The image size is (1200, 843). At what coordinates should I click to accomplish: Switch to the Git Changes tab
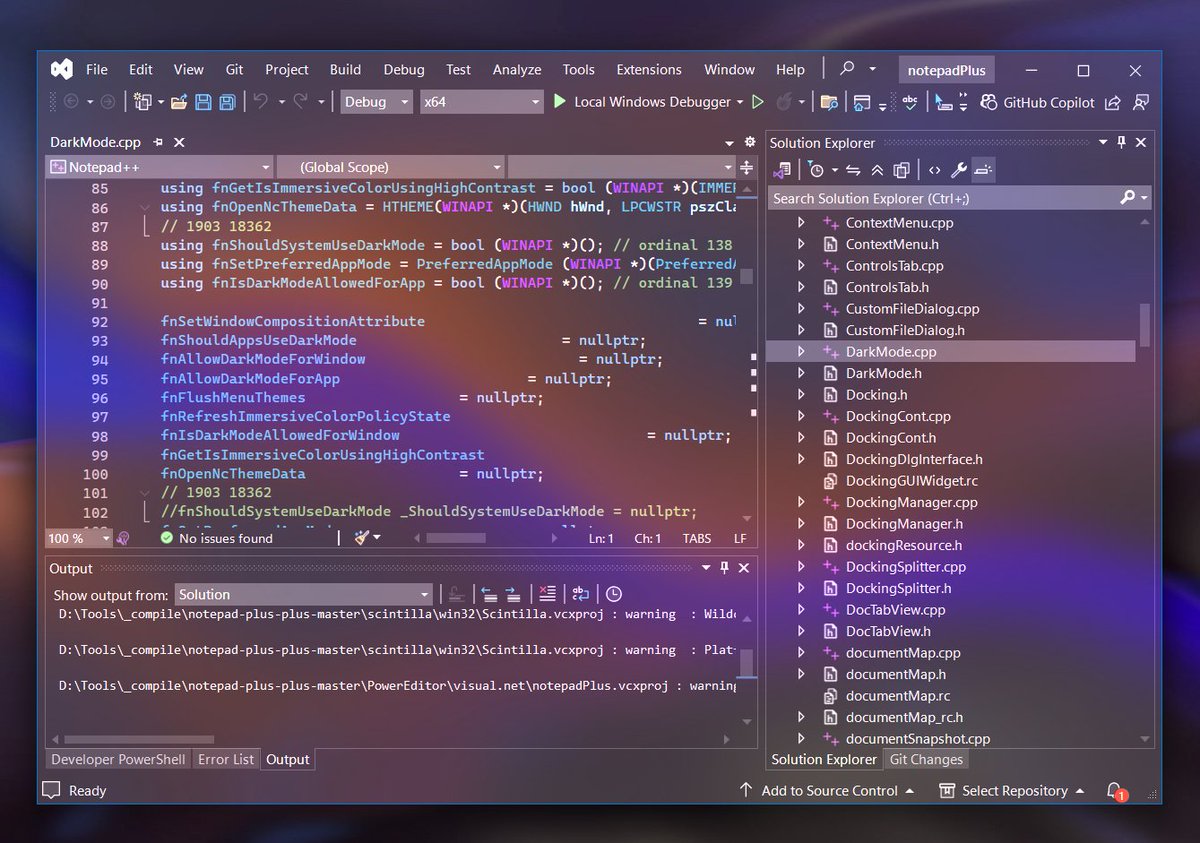pyautogui.click(x=926, y=759)
